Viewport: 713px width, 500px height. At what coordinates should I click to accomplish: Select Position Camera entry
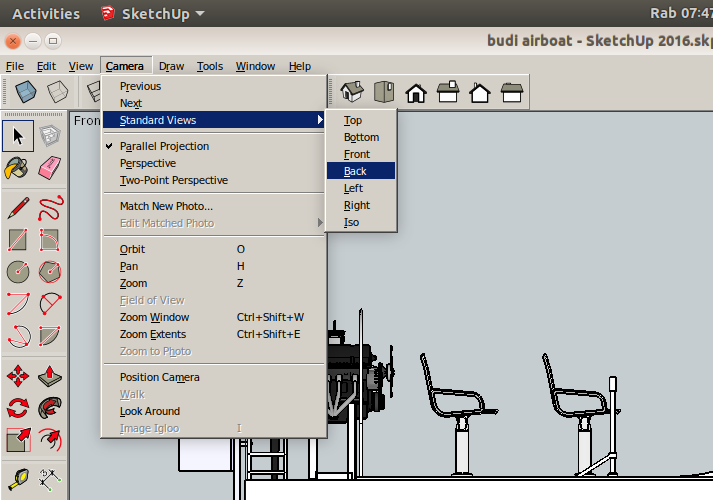(x=213, y=377)
